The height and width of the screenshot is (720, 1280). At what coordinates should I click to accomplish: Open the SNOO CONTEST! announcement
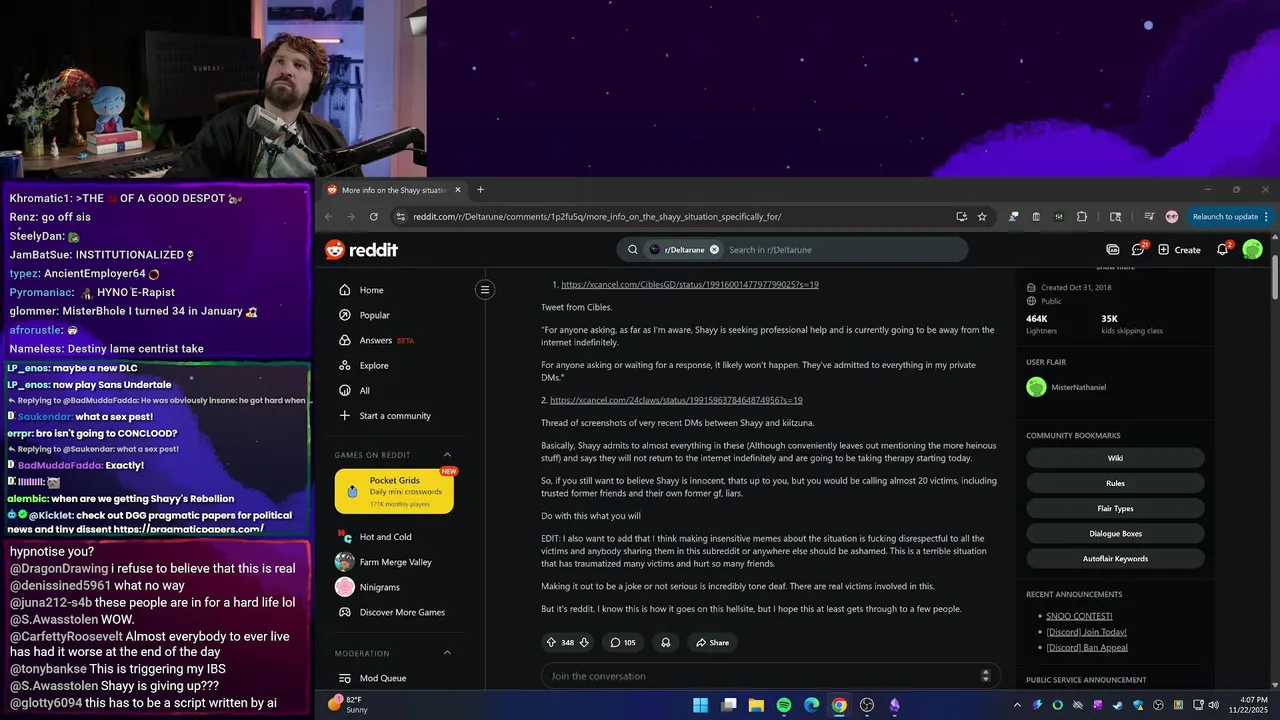[x=1079, y=616]
